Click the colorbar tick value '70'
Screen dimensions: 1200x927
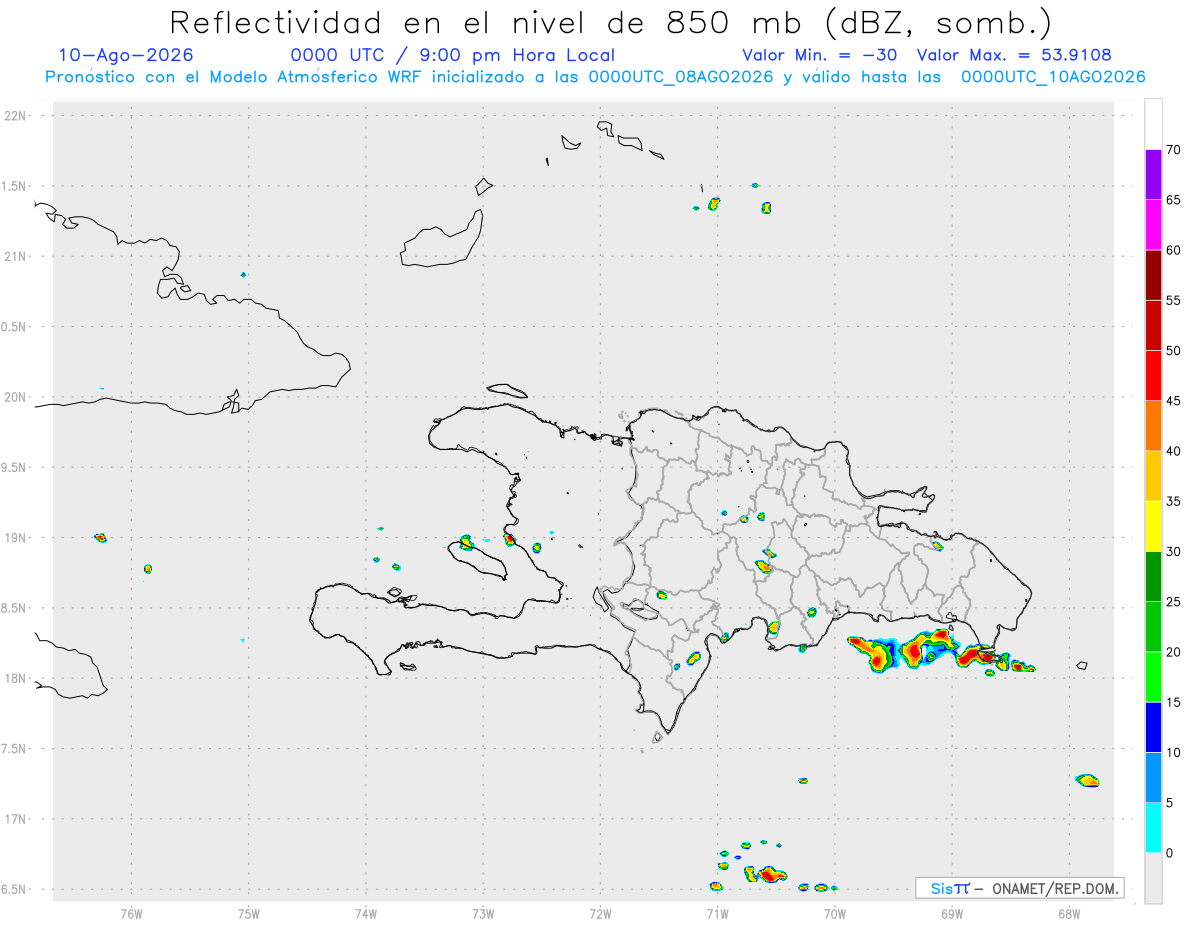click(1173, 150)
